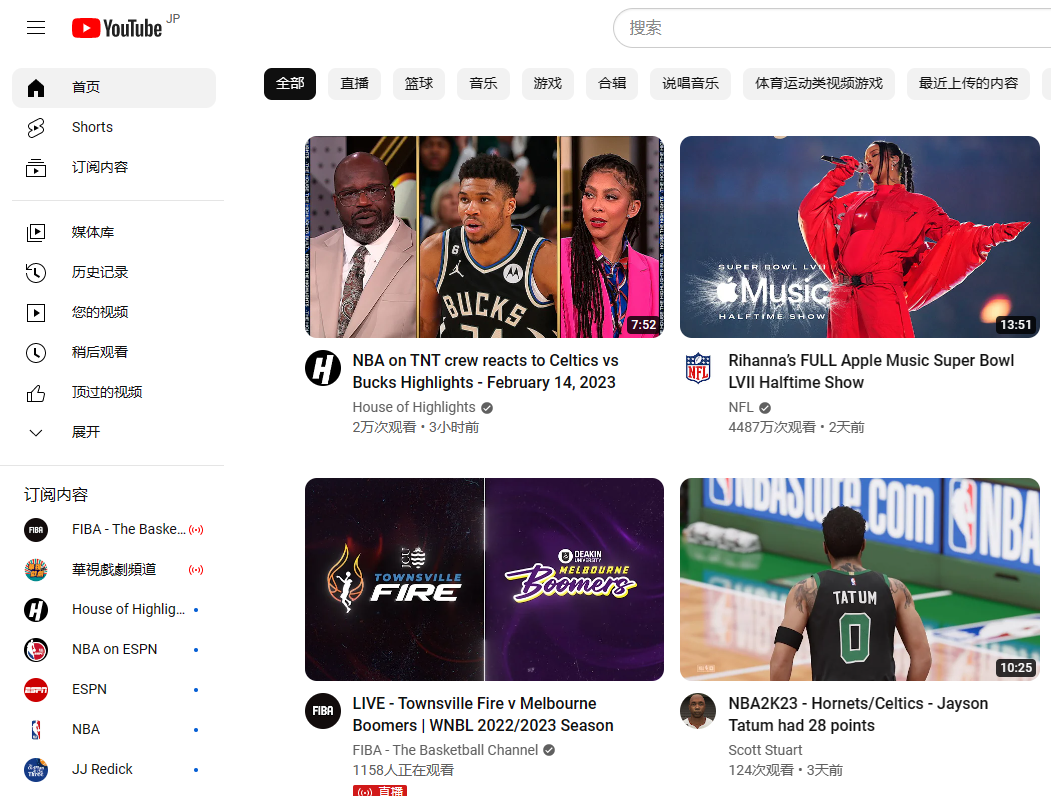Open 'Rihanna's FULL Apple Music' title link
The image size is (1051, 796).
coord(871,371)
